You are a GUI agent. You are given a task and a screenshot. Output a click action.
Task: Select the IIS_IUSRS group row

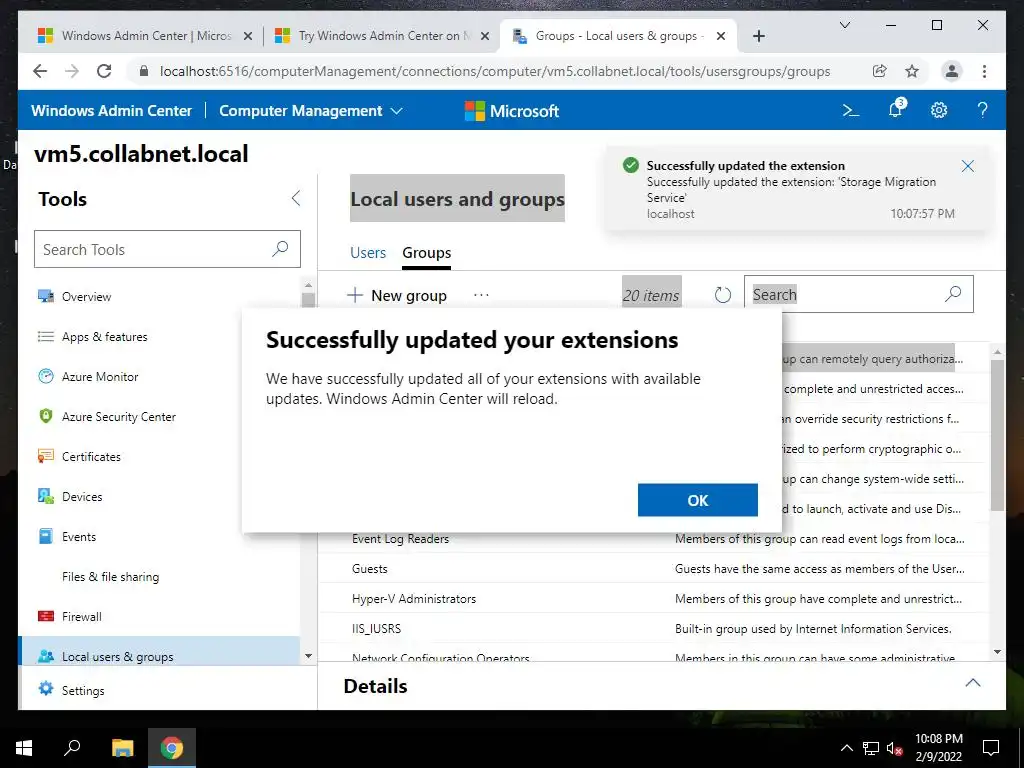[x=653, y=629]
